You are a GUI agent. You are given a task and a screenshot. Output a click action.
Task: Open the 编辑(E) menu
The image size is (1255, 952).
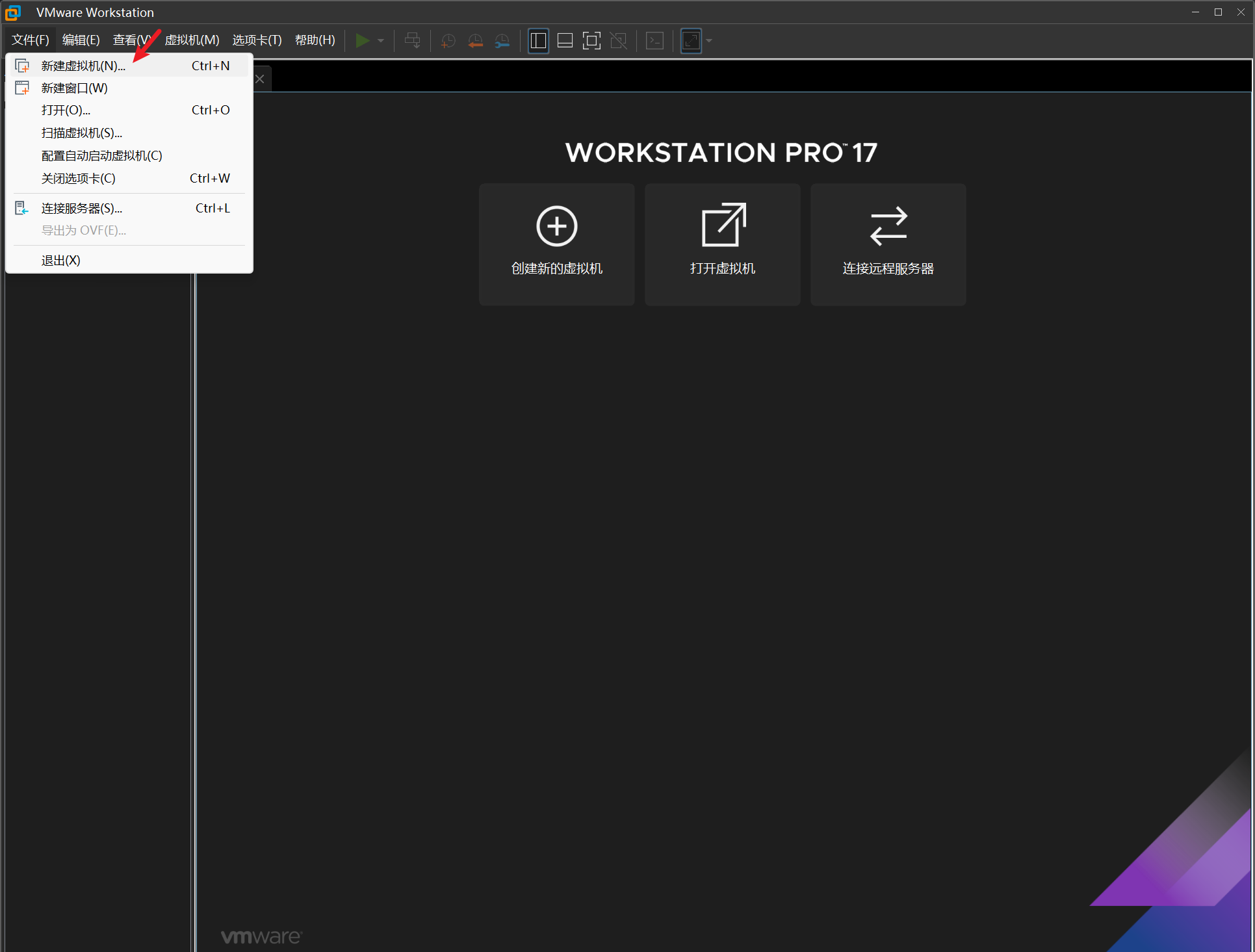click(81, 40)
